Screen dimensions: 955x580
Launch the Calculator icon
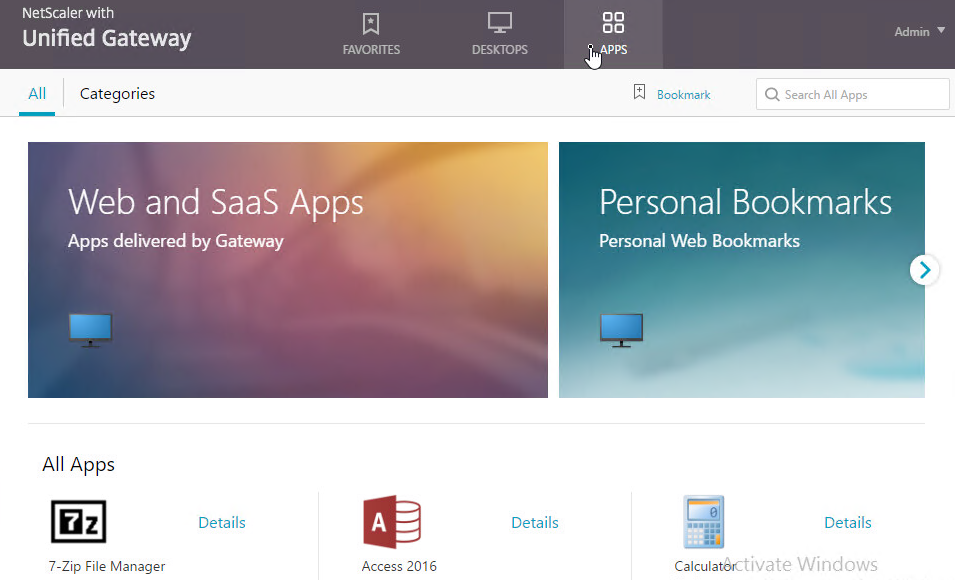(x=703, y=522)
